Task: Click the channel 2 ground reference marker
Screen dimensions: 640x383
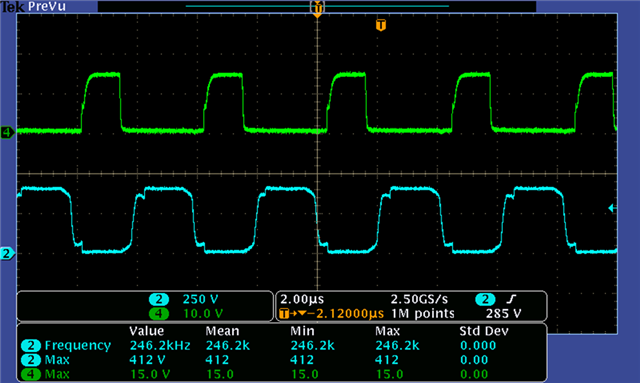Action: tap(7, 254)
